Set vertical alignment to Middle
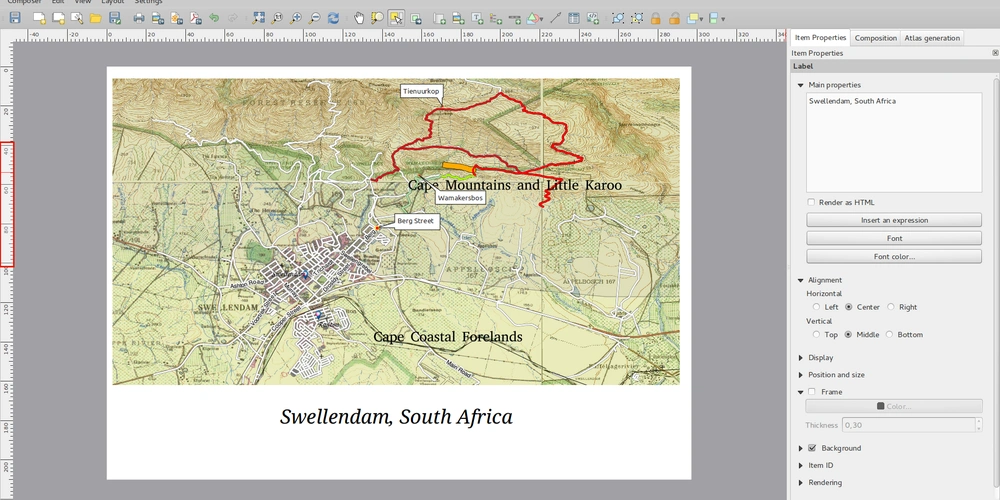 coord(848,334)
